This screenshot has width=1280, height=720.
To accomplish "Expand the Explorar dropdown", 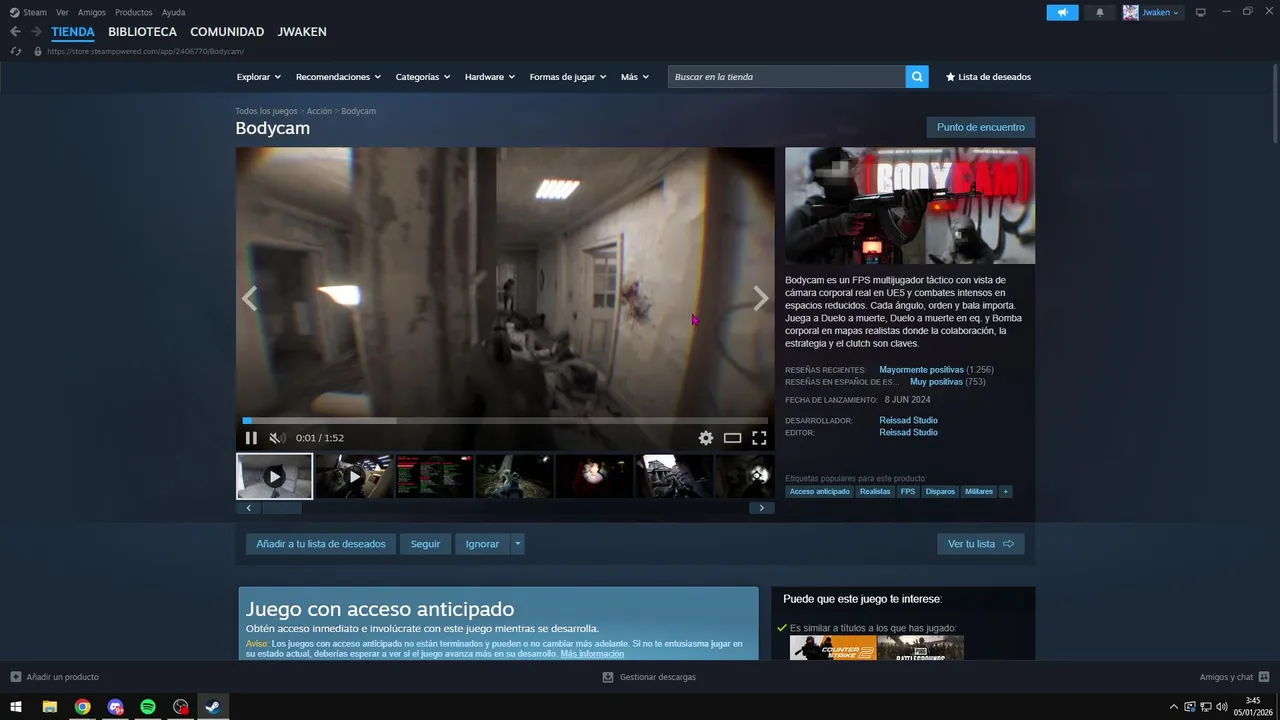I will [x=259, y=77].
